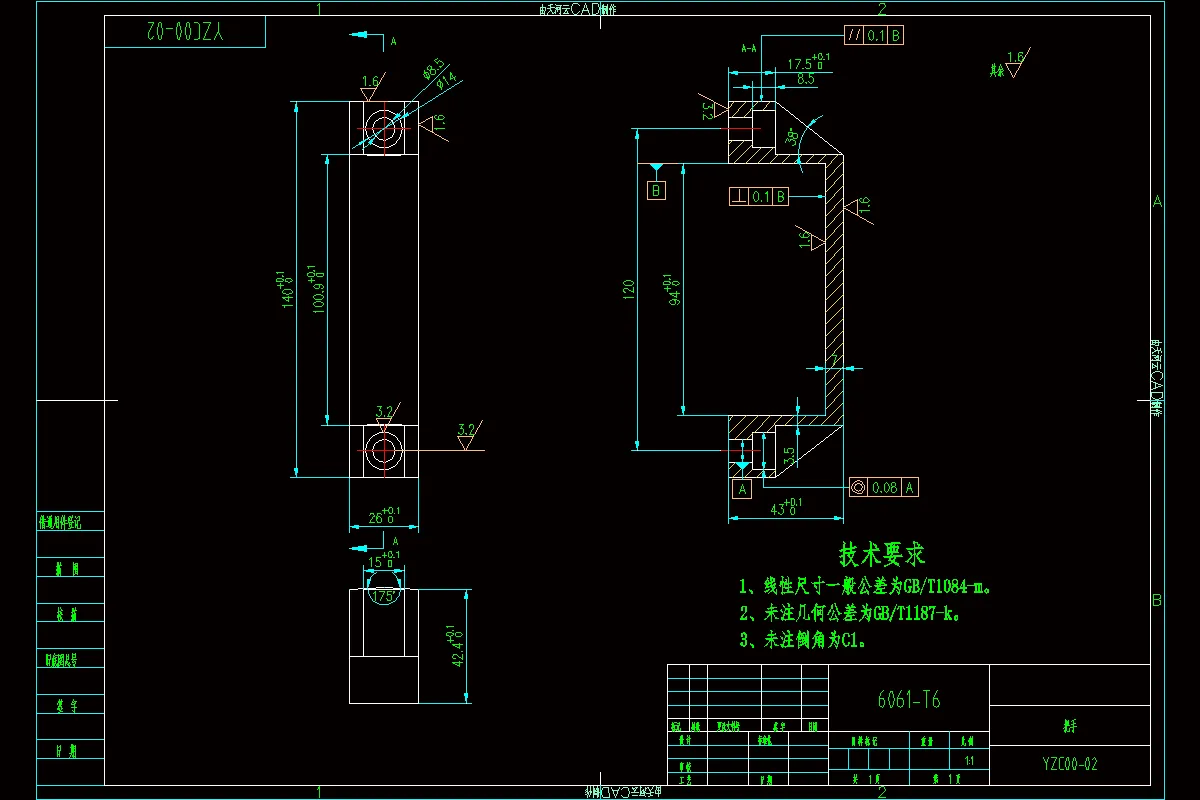Click the 其余 1.6 roughness symbol
The image size is (1200, 800).
[x=1009, y=64]
